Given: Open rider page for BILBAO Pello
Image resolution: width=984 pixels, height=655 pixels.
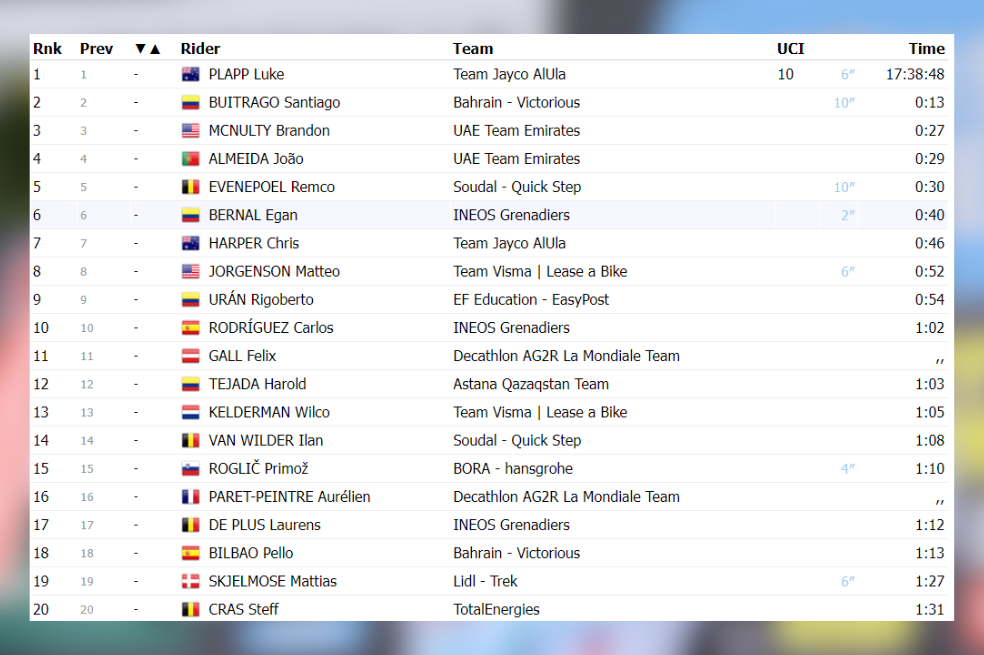Looking at the screenshot, I should point(251,553).
